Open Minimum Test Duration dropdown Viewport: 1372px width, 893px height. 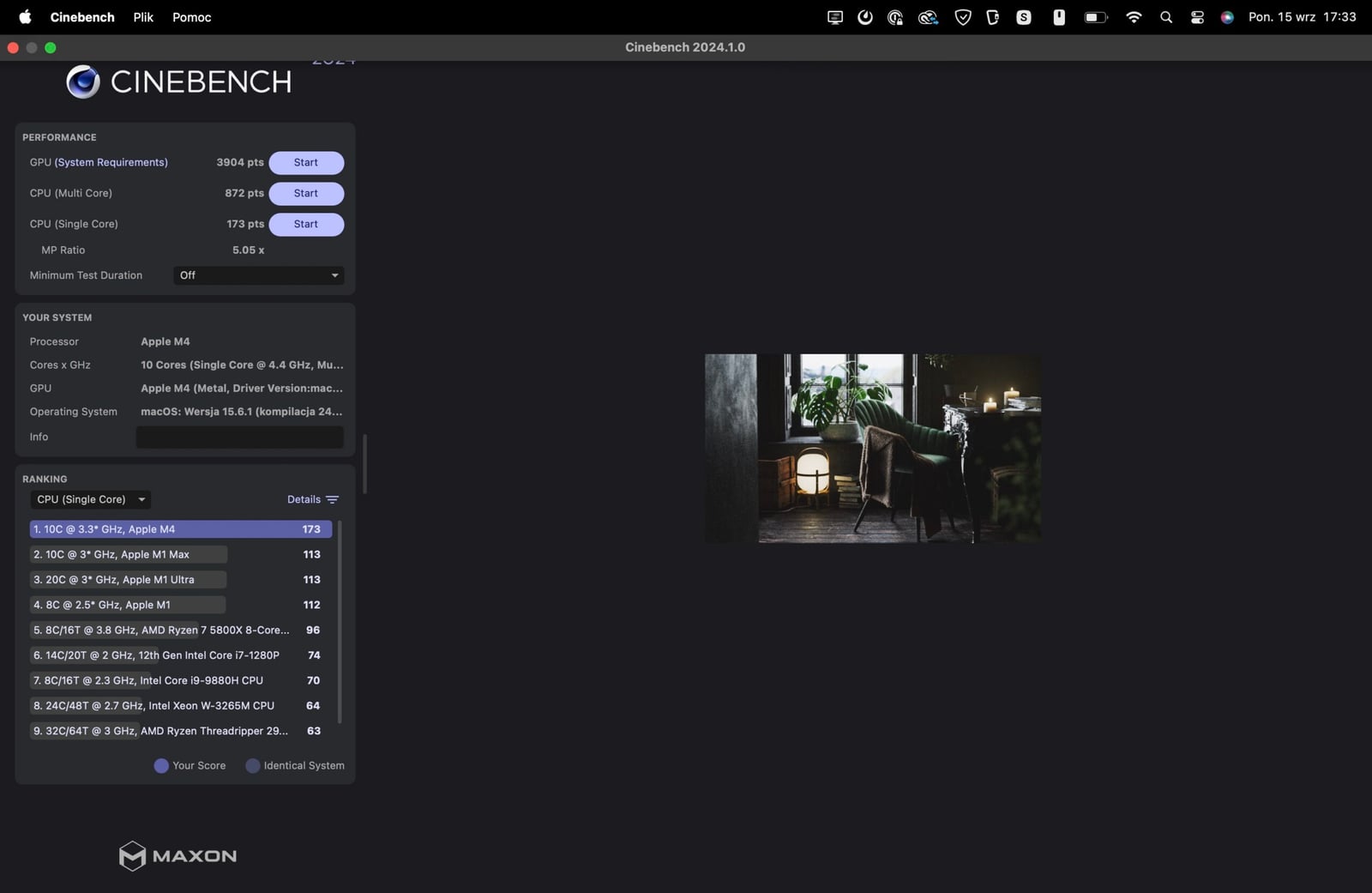258,275
